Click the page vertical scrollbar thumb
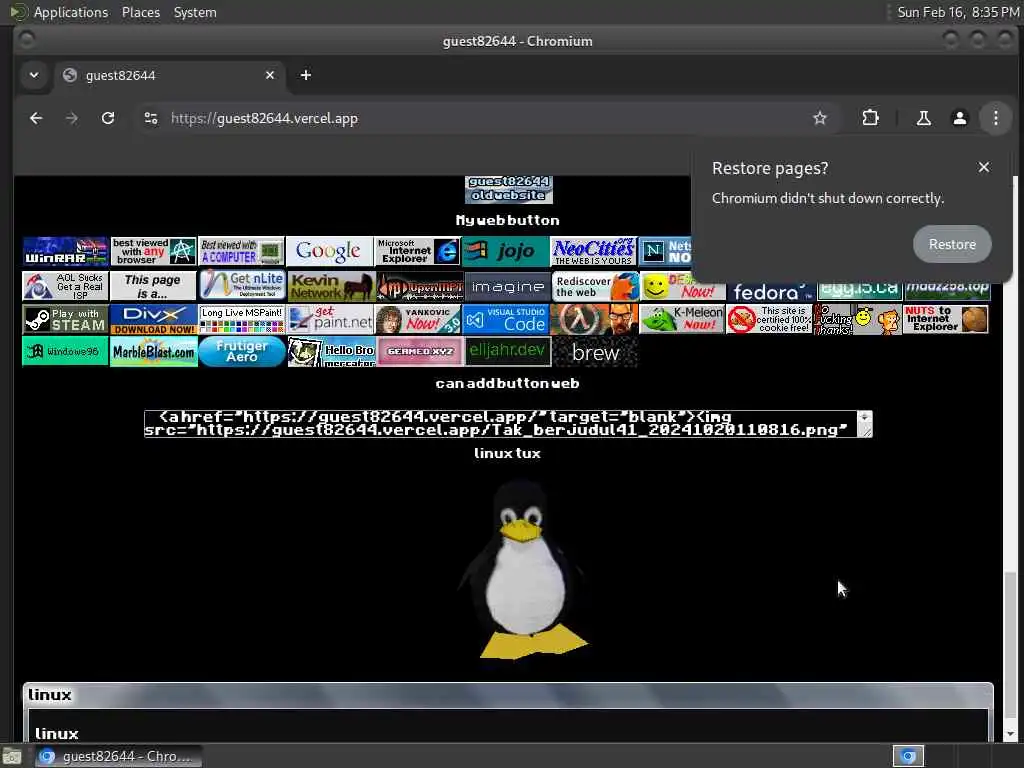 click(x=1010, y=643)
